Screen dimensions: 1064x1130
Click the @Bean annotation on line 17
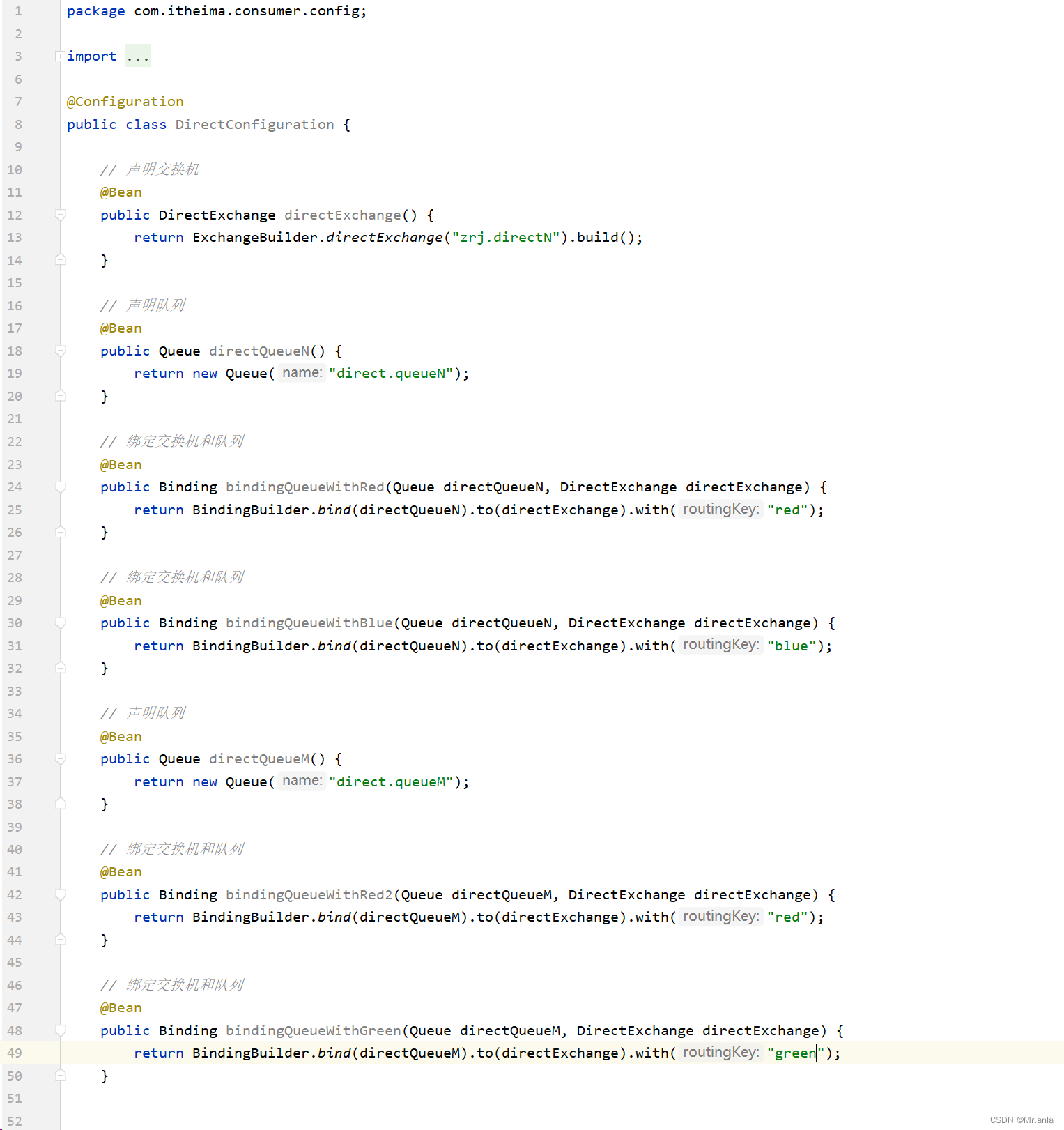121,328
